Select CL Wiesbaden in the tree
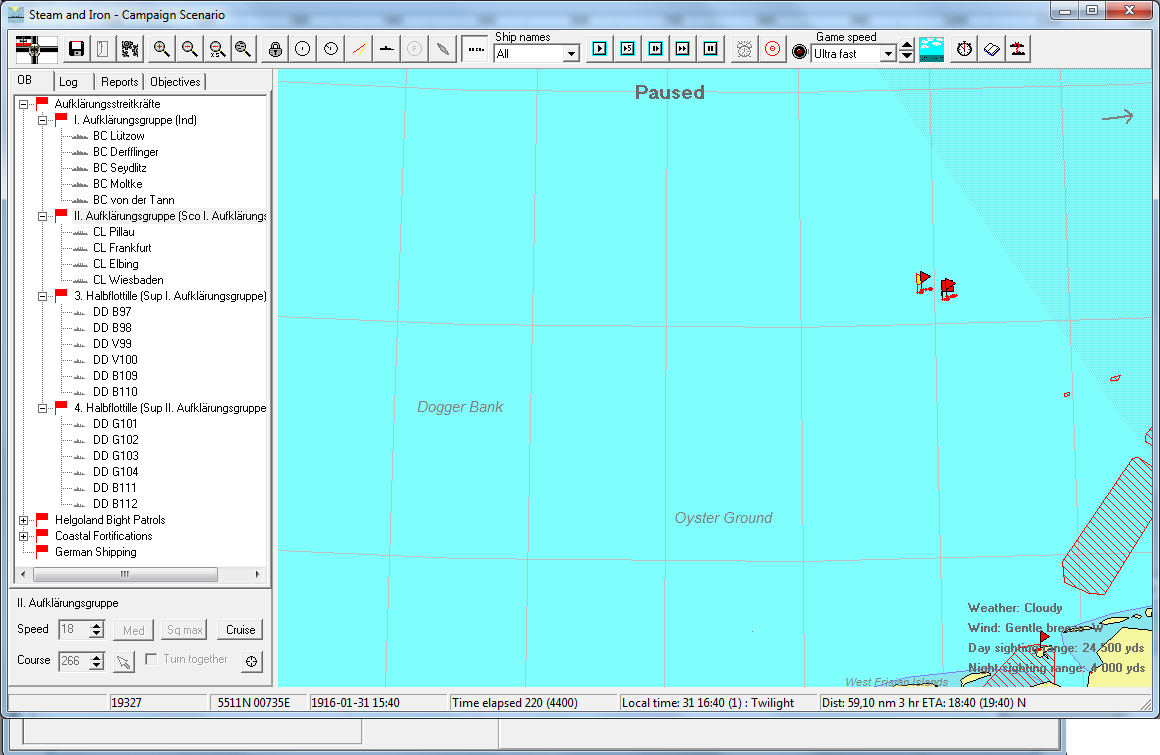This screenshot has height=755, width=1160. click(x=128, y=280)
